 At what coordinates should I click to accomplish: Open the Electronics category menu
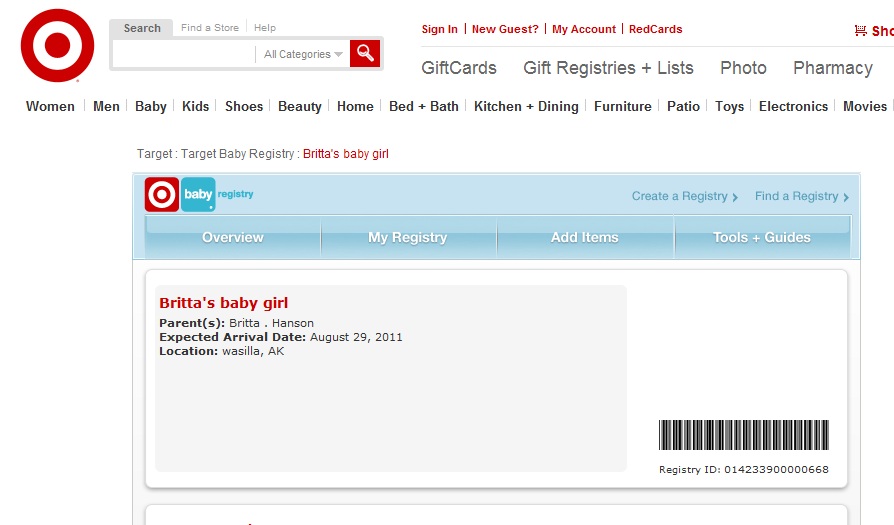793,107
